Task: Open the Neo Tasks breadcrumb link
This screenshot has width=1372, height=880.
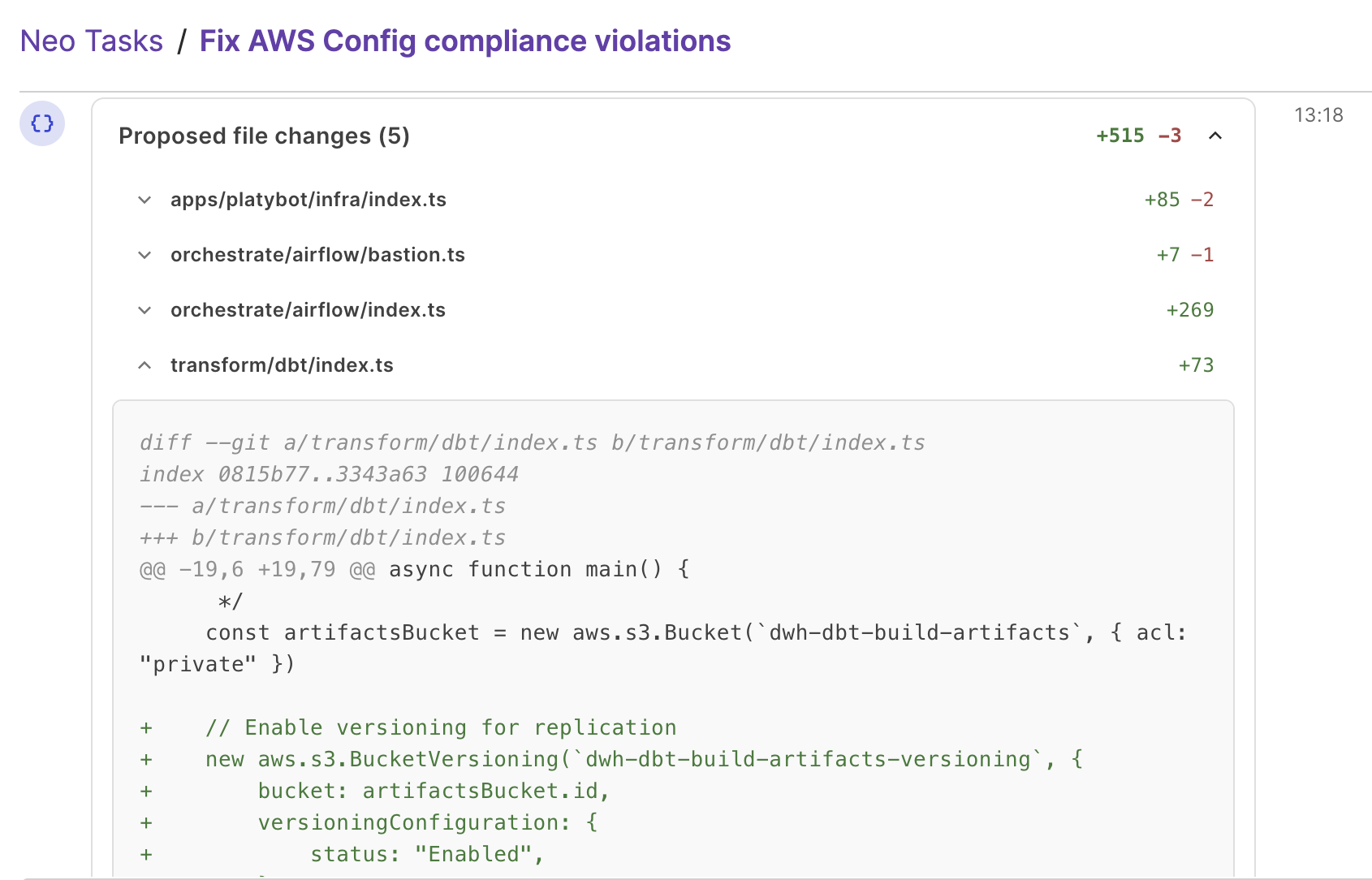Action: [92, 41]
